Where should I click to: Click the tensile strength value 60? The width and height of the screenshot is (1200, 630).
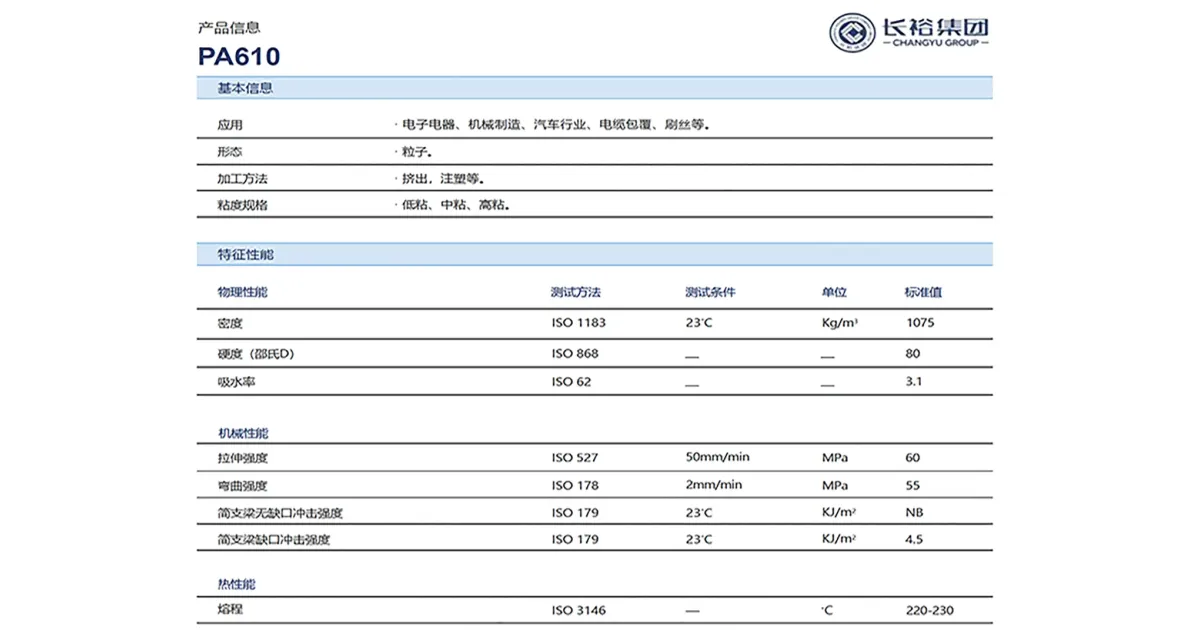(x=913, y=458)
